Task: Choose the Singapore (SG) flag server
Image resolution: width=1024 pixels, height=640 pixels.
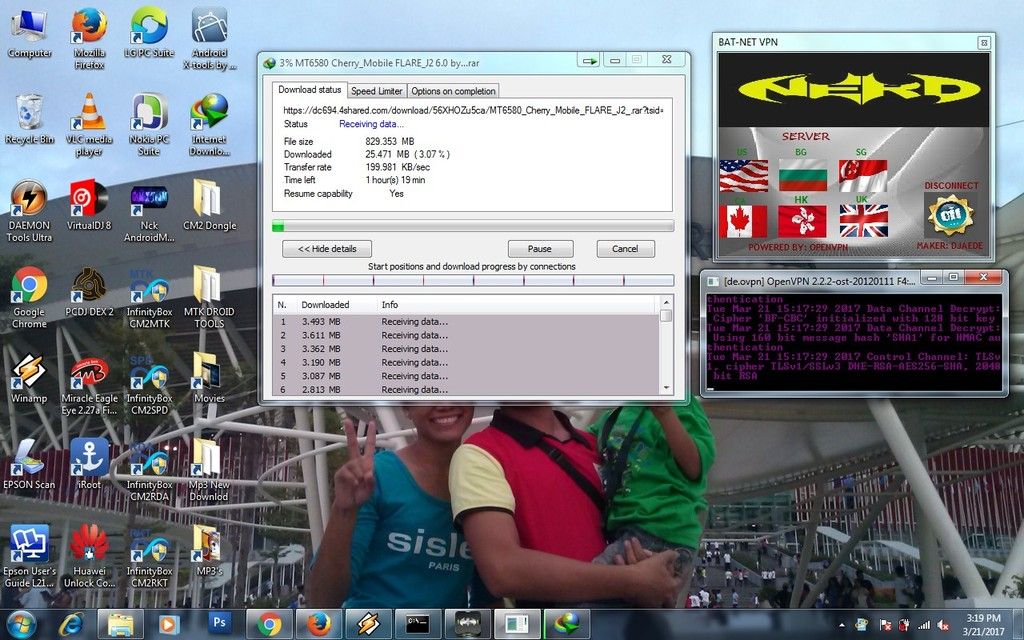Action: click(863, 175)
